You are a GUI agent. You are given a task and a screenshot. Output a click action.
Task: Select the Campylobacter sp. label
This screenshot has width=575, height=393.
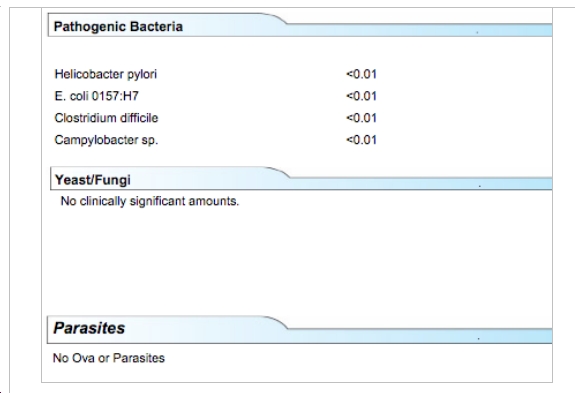(106, 140)
